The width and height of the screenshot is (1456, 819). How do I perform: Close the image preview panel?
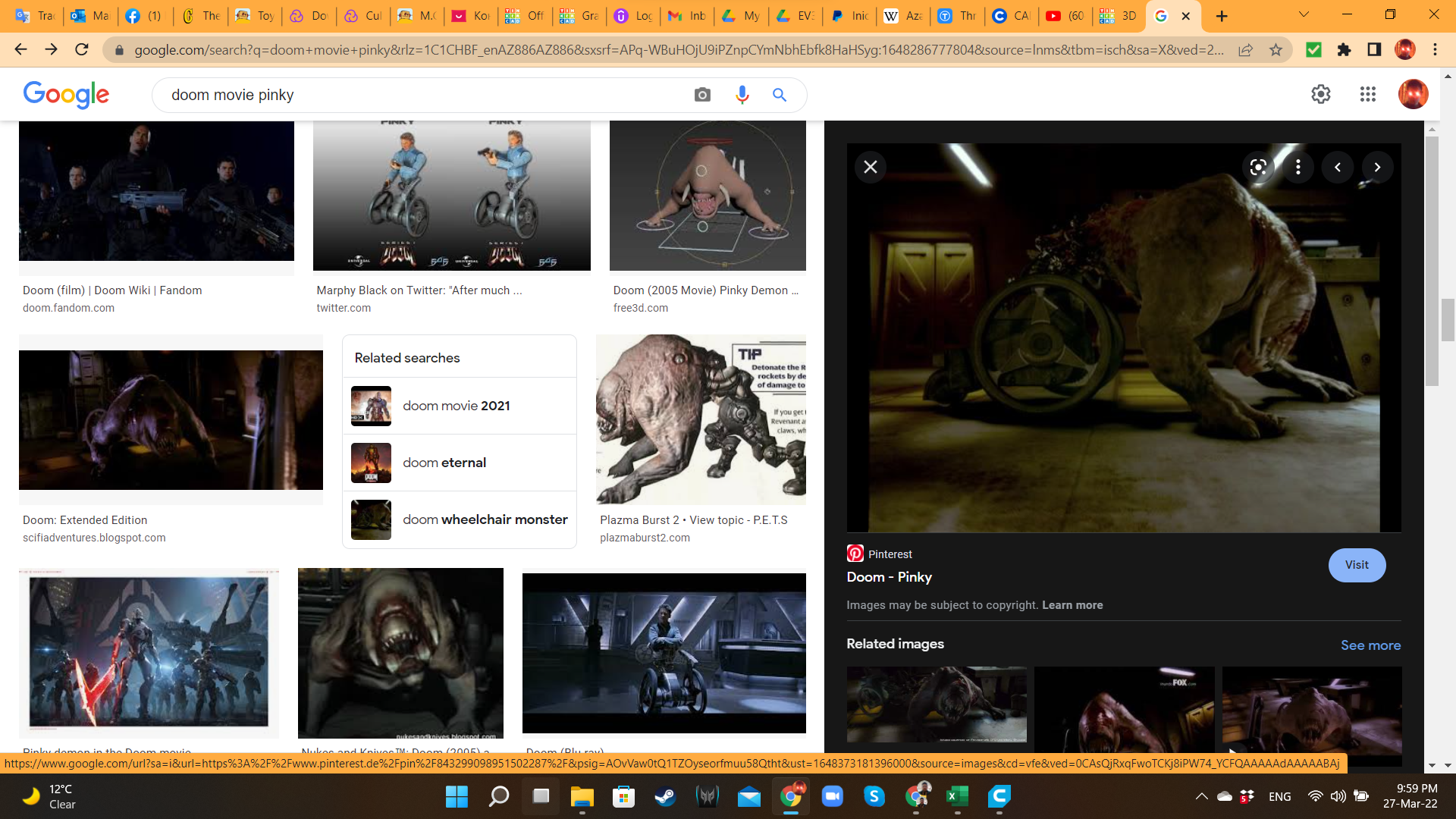871,167
